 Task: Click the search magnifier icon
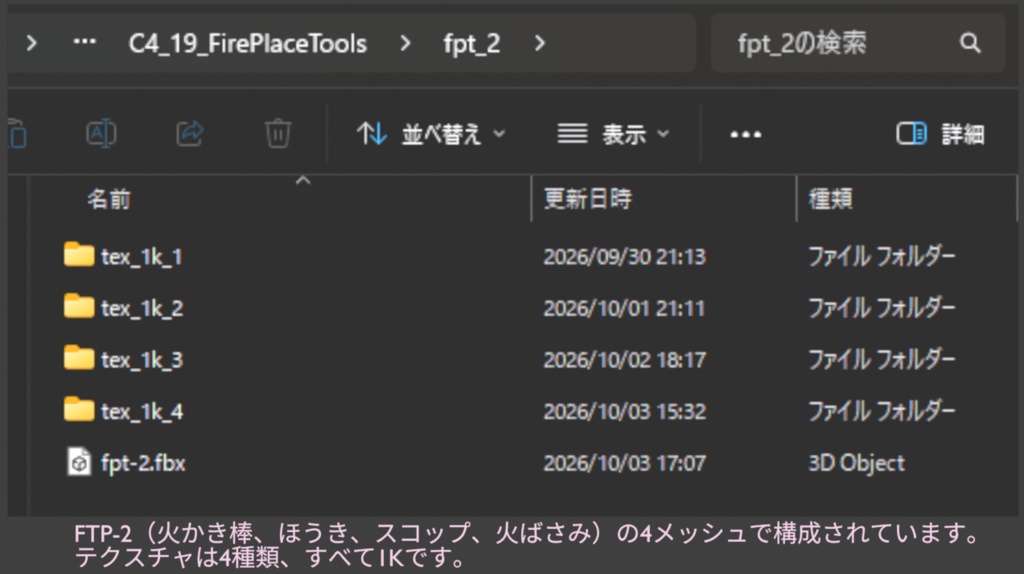point(970,43)
